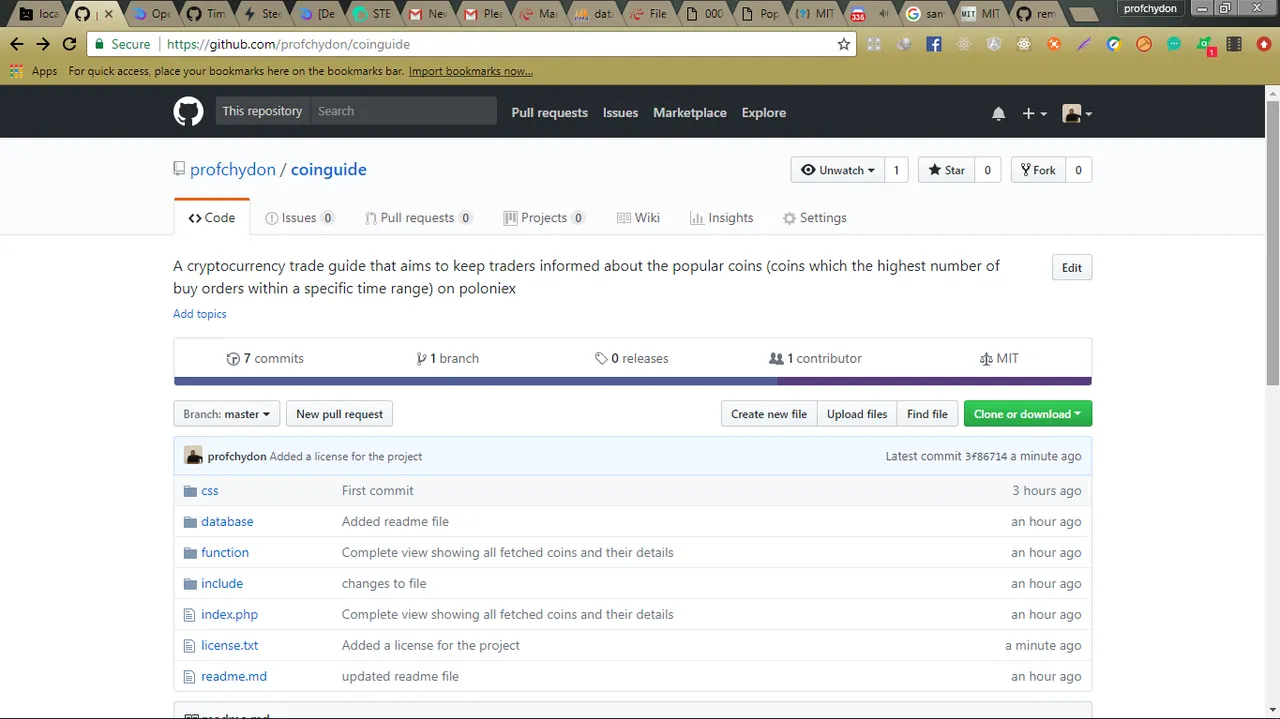Image resolution: width=1280 pixels, height=719 pixels.
Task: Click Create new file button
Action: click(769, 414)
